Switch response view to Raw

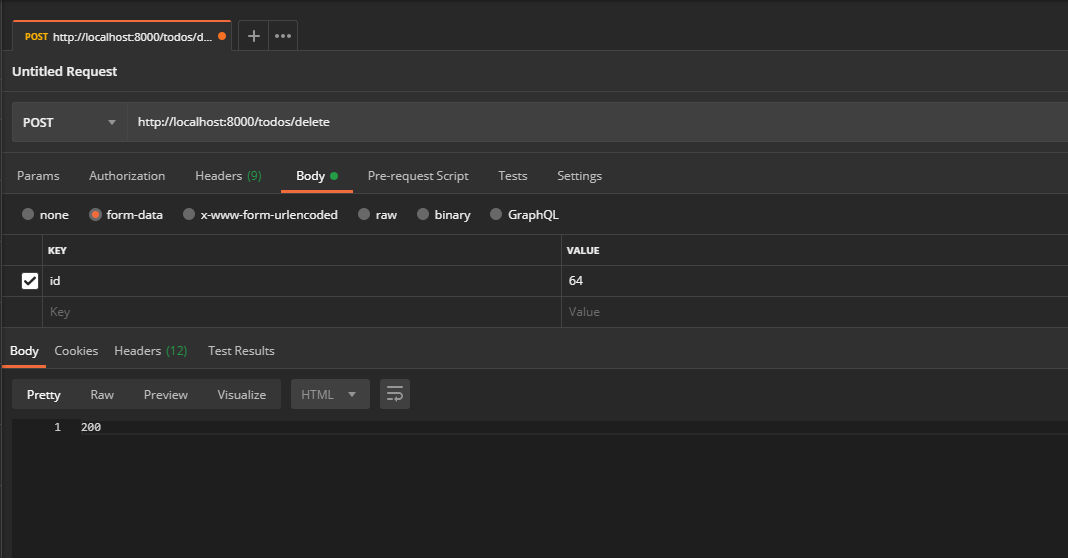102,394
